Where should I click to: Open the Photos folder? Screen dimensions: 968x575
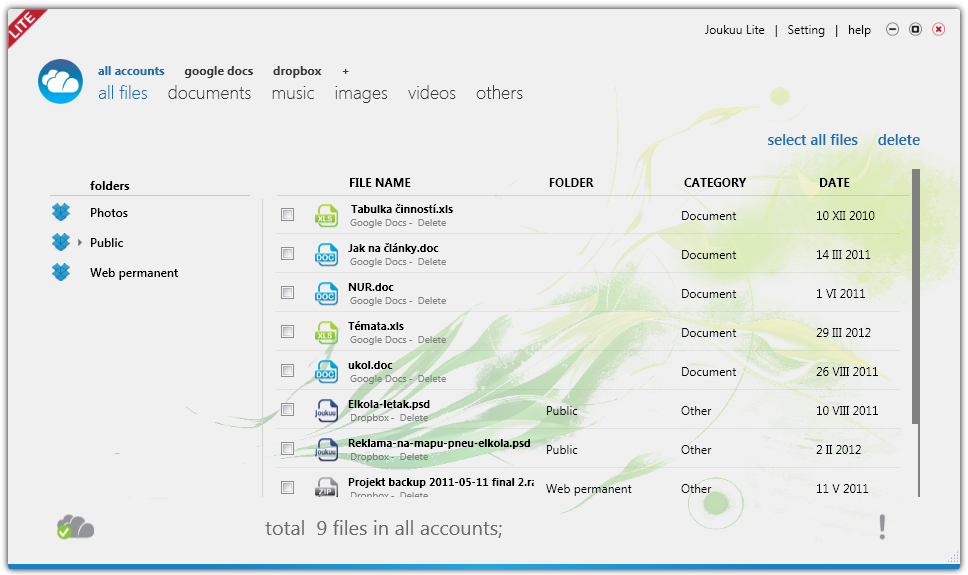point(109,212)
